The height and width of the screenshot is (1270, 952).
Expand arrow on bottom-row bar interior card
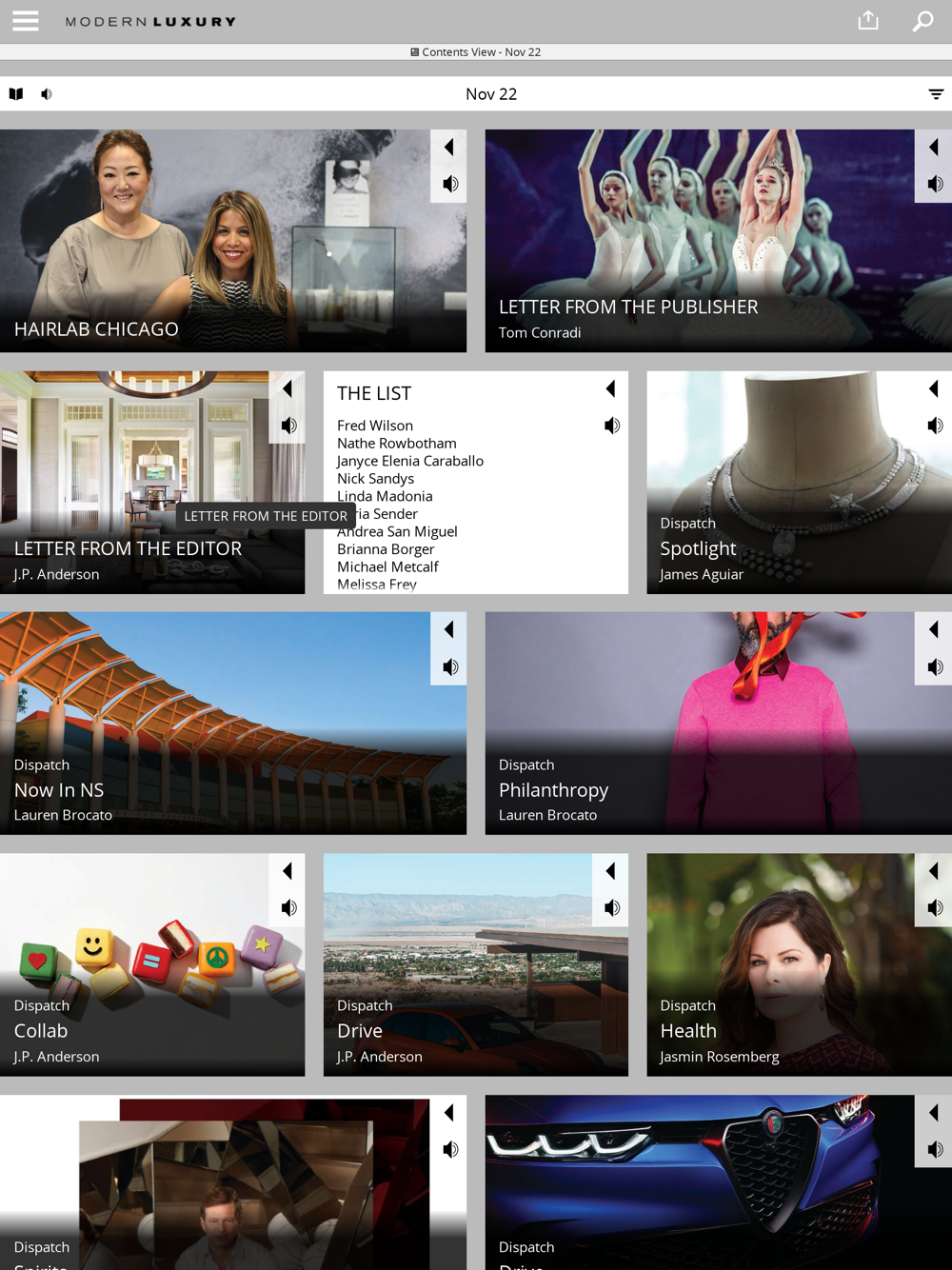click(448, 1112)
